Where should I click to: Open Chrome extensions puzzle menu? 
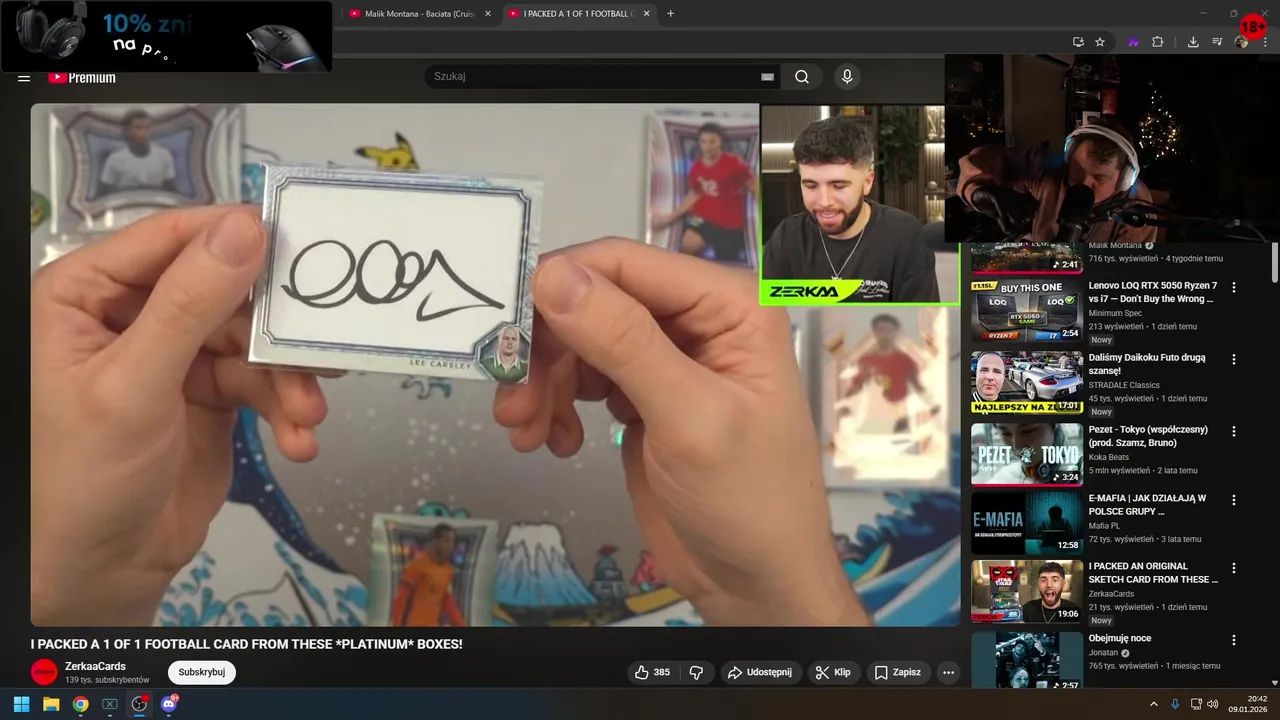[1158, 42]
